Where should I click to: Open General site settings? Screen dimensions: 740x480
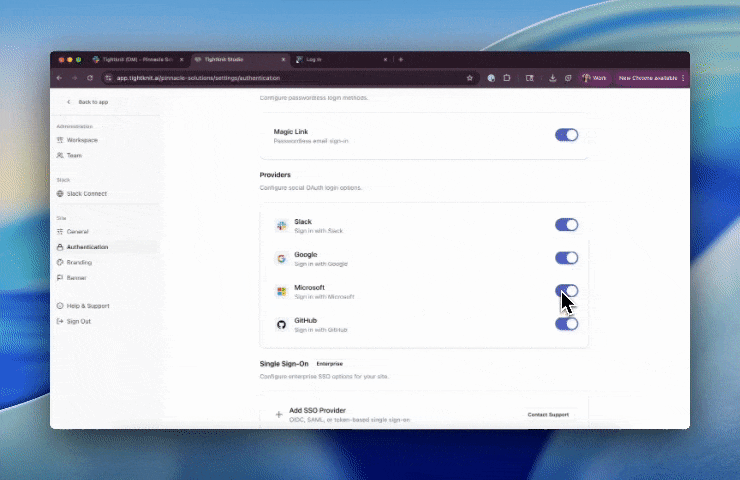(x=77, y=232)
